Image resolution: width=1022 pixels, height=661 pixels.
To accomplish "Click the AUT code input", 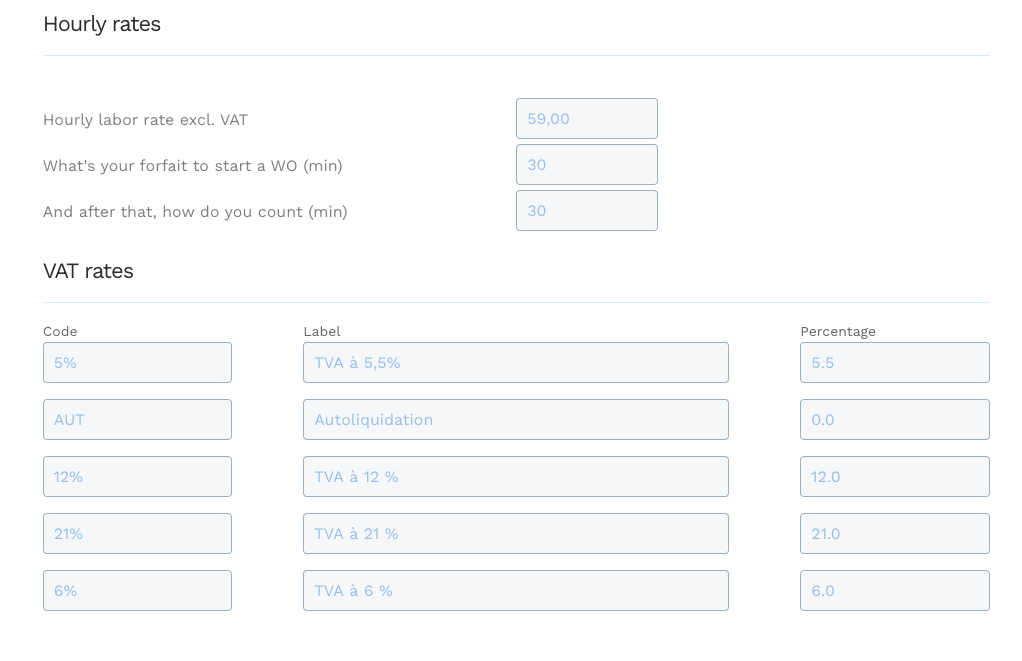I will (x=137, y=419).
